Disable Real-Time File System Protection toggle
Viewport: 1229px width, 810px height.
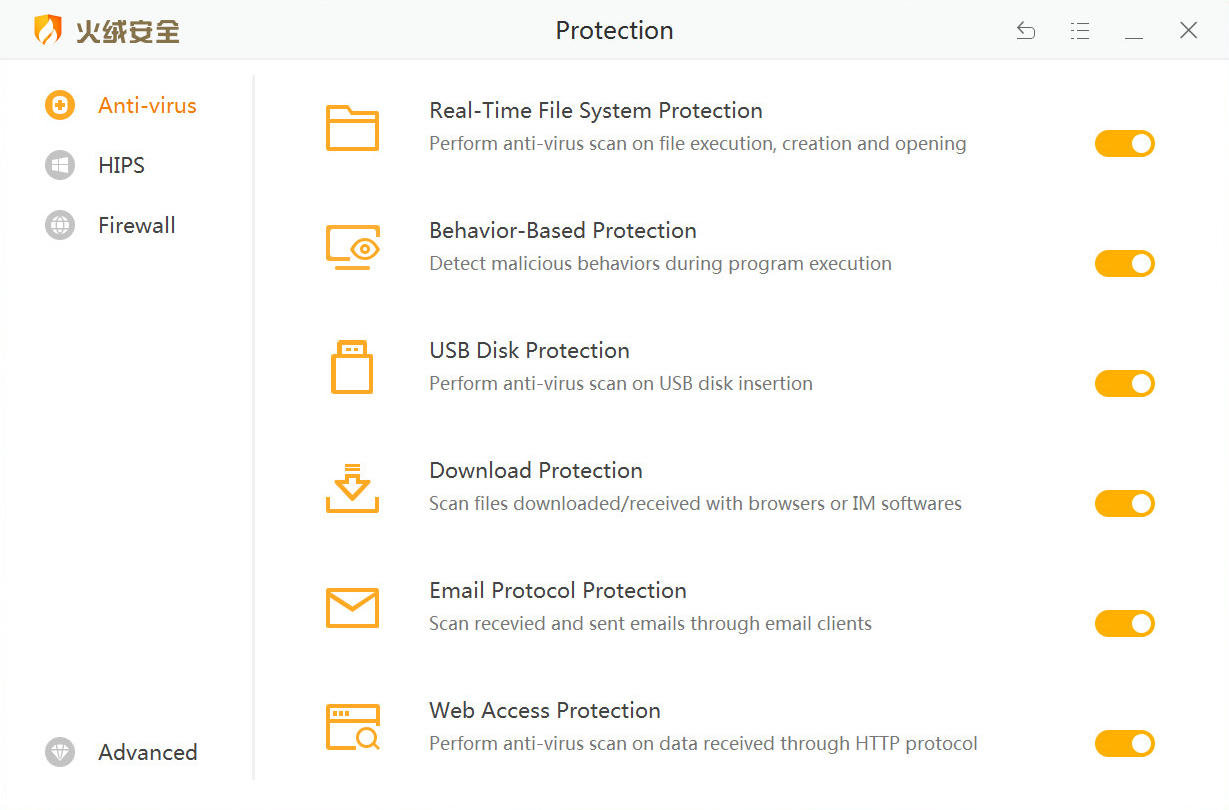1124,144
